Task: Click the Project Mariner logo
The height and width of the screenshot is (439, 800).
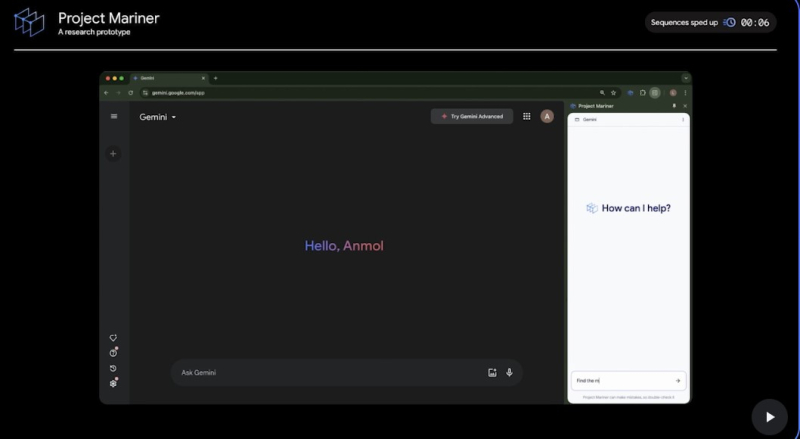Action: [29, 22]
